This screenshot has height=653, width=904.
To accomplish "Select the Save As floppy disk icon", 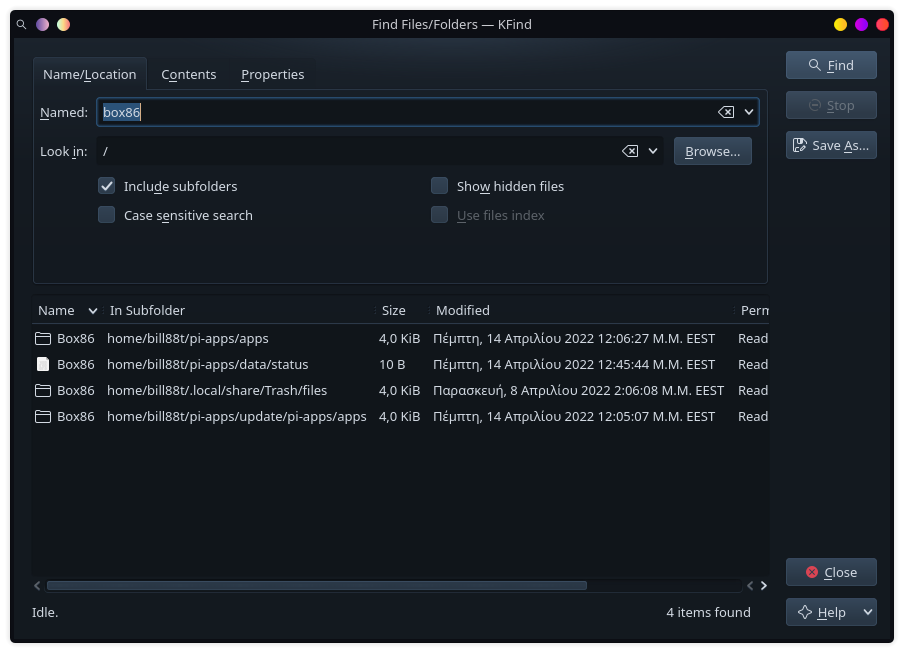I will [800, 144].
